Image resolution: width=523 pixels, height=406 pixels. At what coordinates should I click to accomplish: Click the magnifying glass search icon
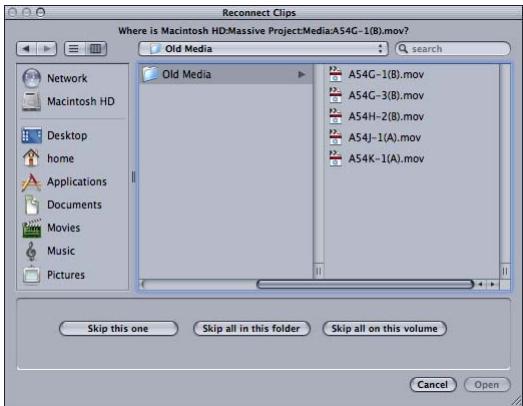tap(403, 49)
